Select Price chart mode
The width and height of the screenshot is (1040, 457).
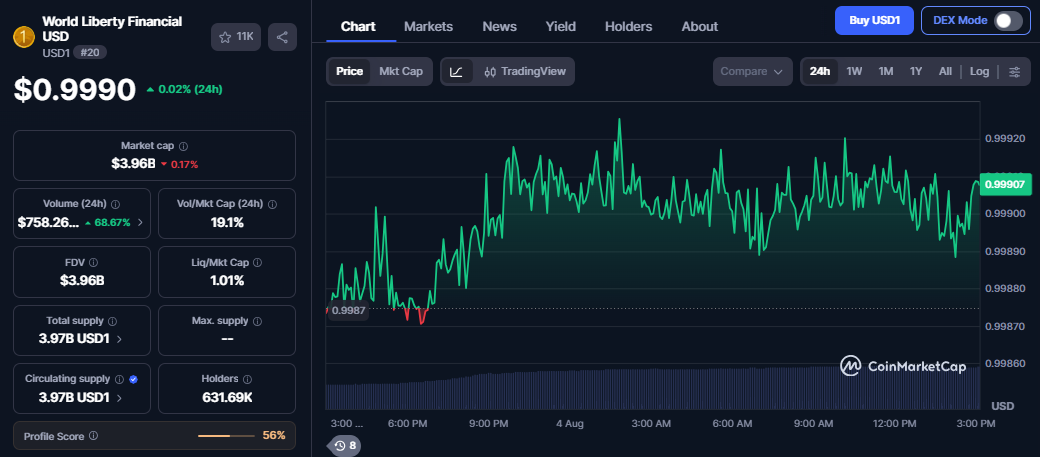click(350, 72)
